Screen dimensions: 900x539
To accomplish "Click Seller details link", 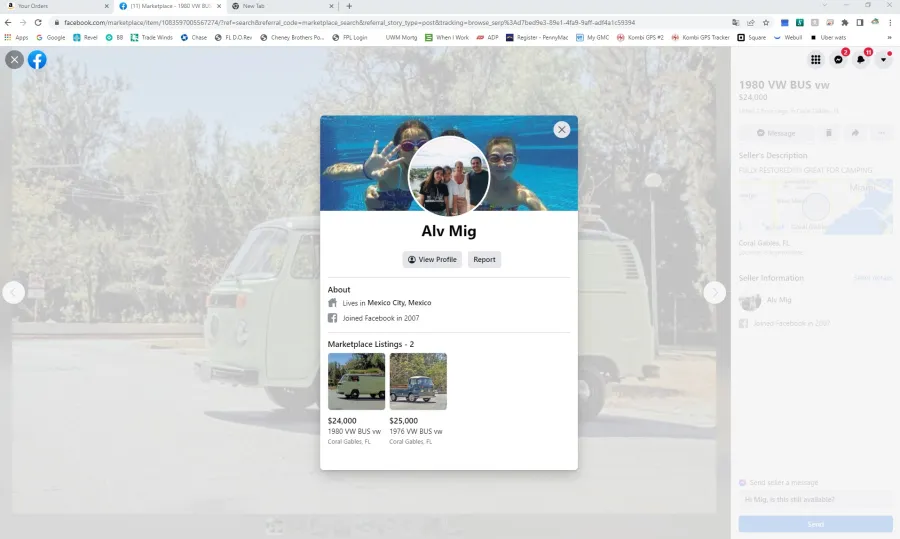I will point(873,278).
